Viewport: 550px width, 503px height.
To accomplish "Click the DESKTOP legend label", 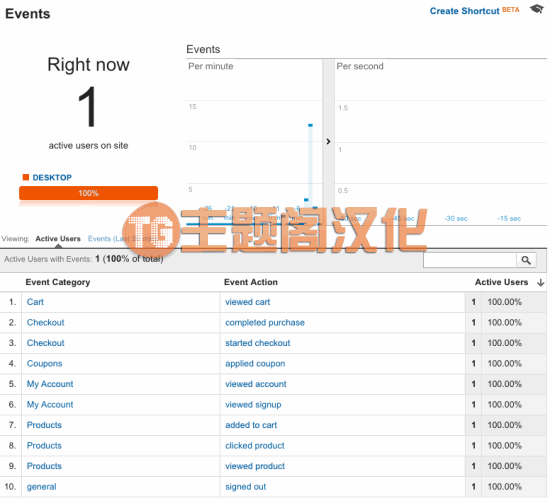I will point(52,177).
